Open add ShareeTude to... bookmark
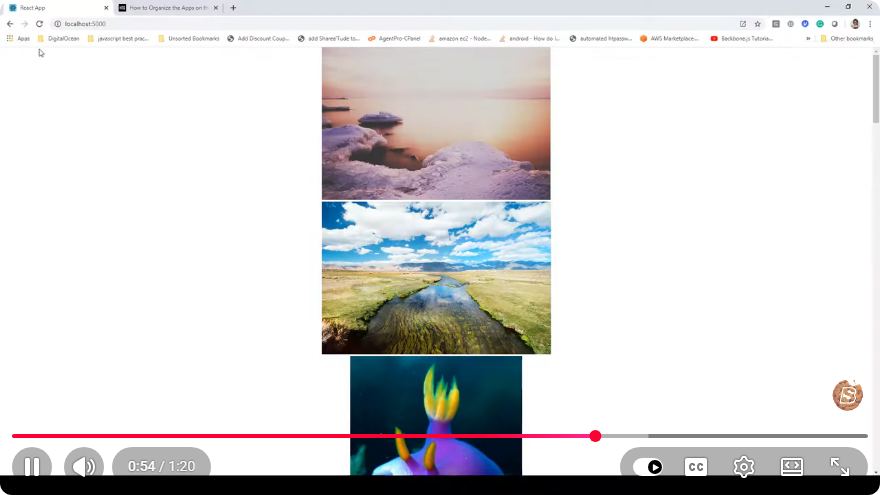 328,38
